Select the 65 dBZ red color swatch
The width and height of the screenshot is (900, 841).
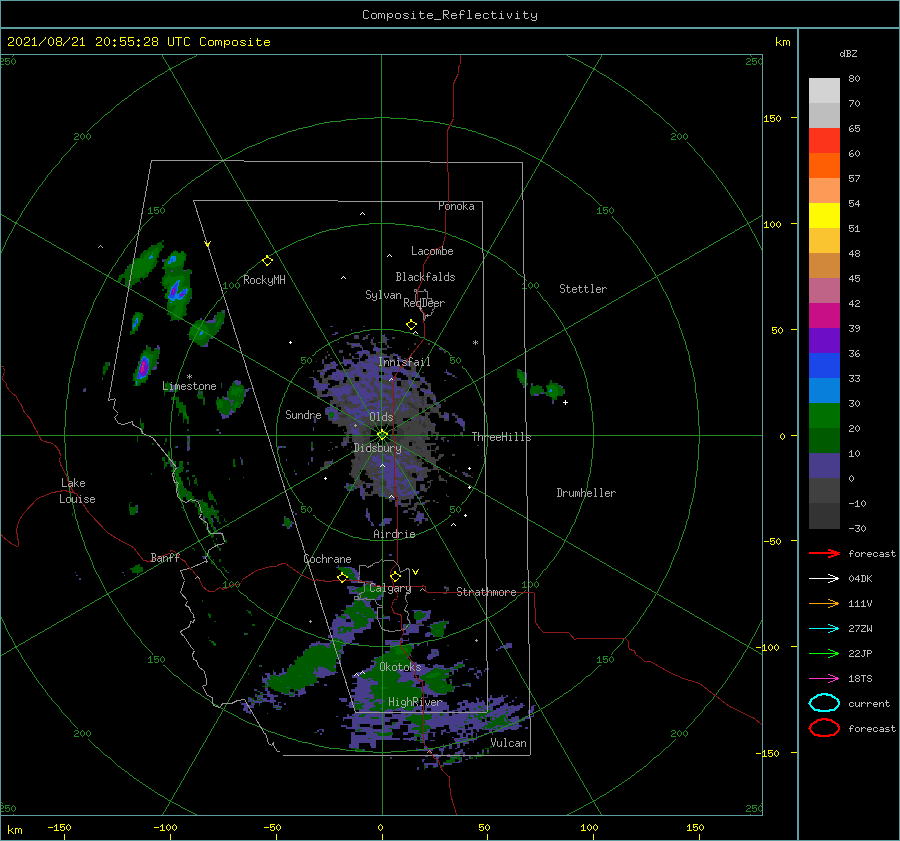824,141
